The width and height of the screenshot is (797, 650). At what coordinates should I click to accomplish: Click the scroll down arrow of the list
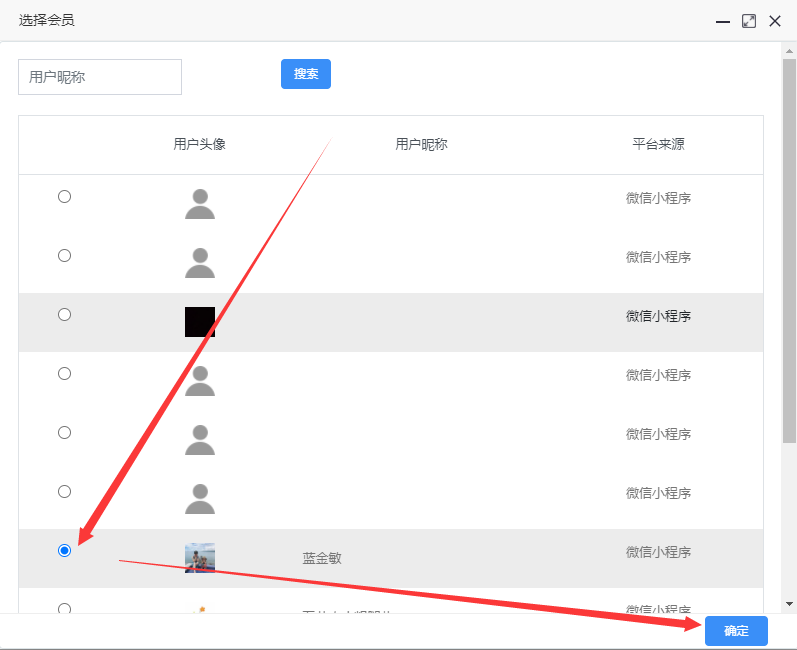click(x=789, y=604)
